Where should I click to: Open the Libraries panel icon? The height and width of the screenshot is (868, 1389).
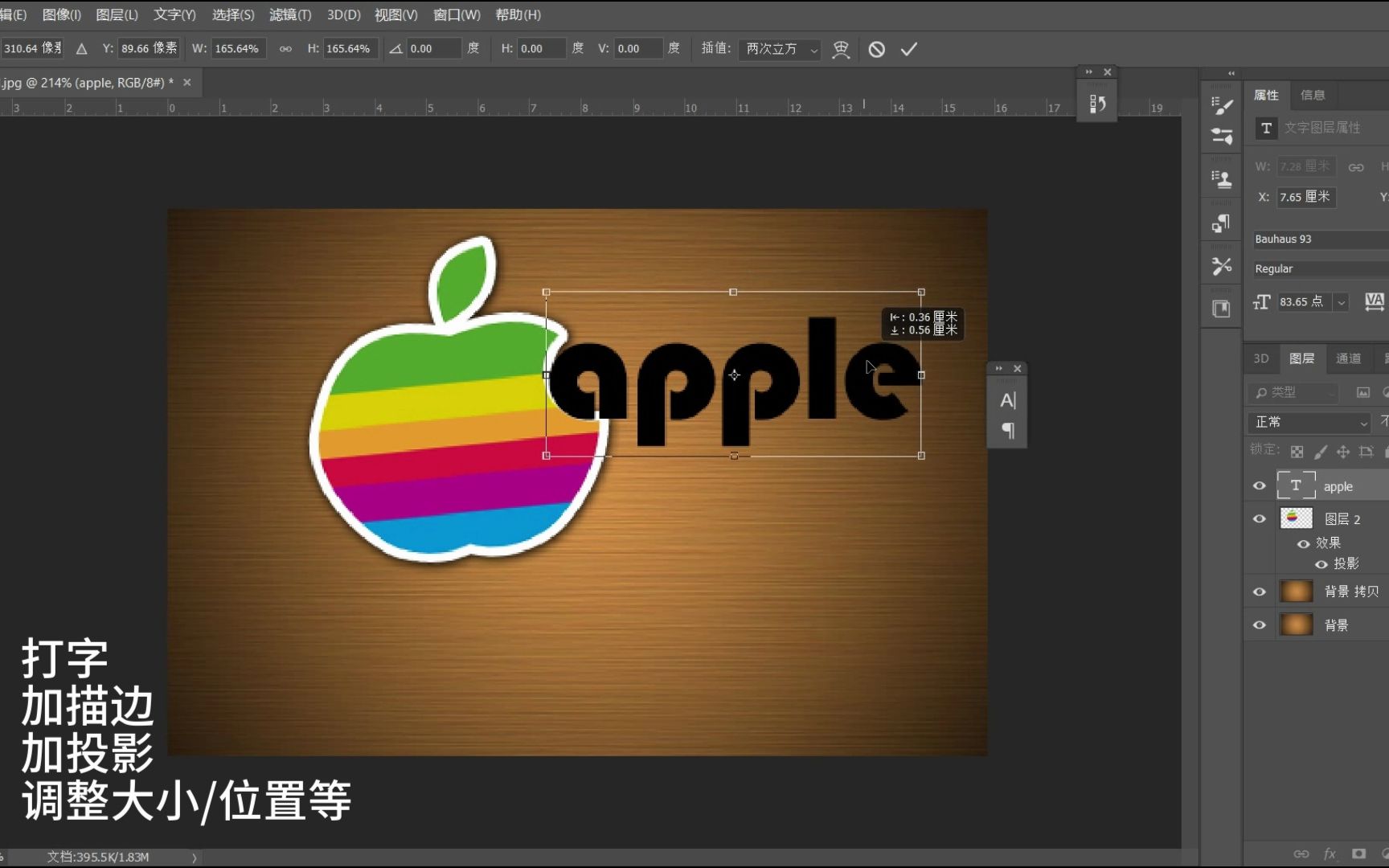(1222, 309)
